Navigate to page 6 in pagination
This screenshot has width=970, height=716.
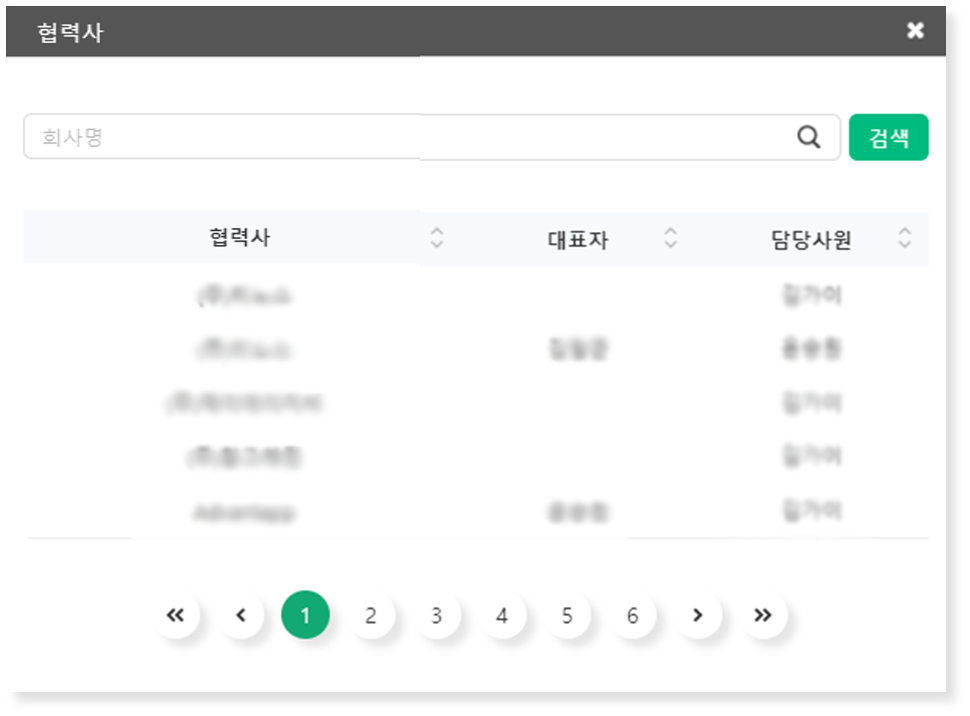pyautogui.click(x=632, y=615)
